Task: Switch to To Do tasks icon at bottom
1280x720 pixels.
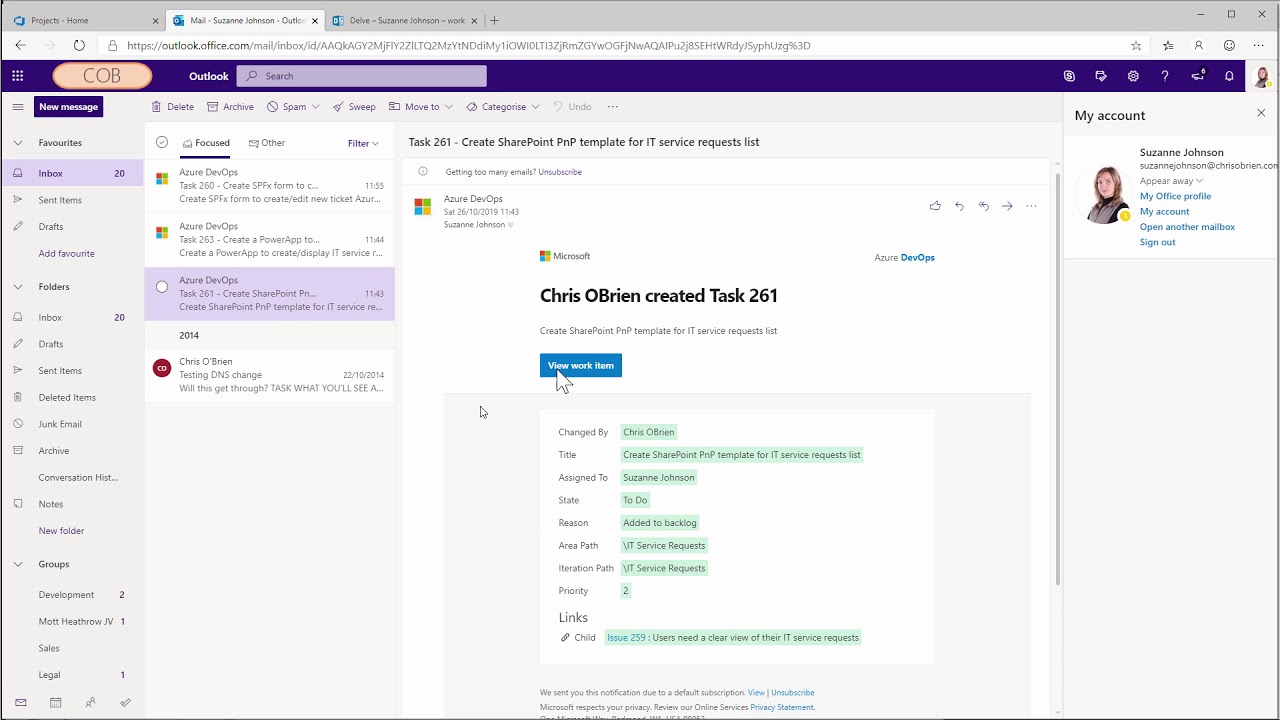Action: pos(125,703)
